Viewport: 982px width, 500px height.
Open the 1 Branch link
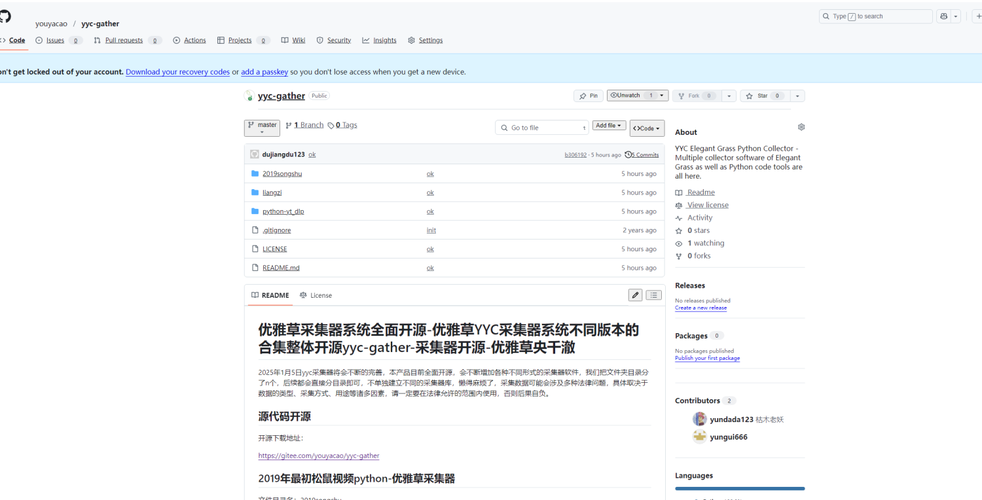tap(304, 125)
